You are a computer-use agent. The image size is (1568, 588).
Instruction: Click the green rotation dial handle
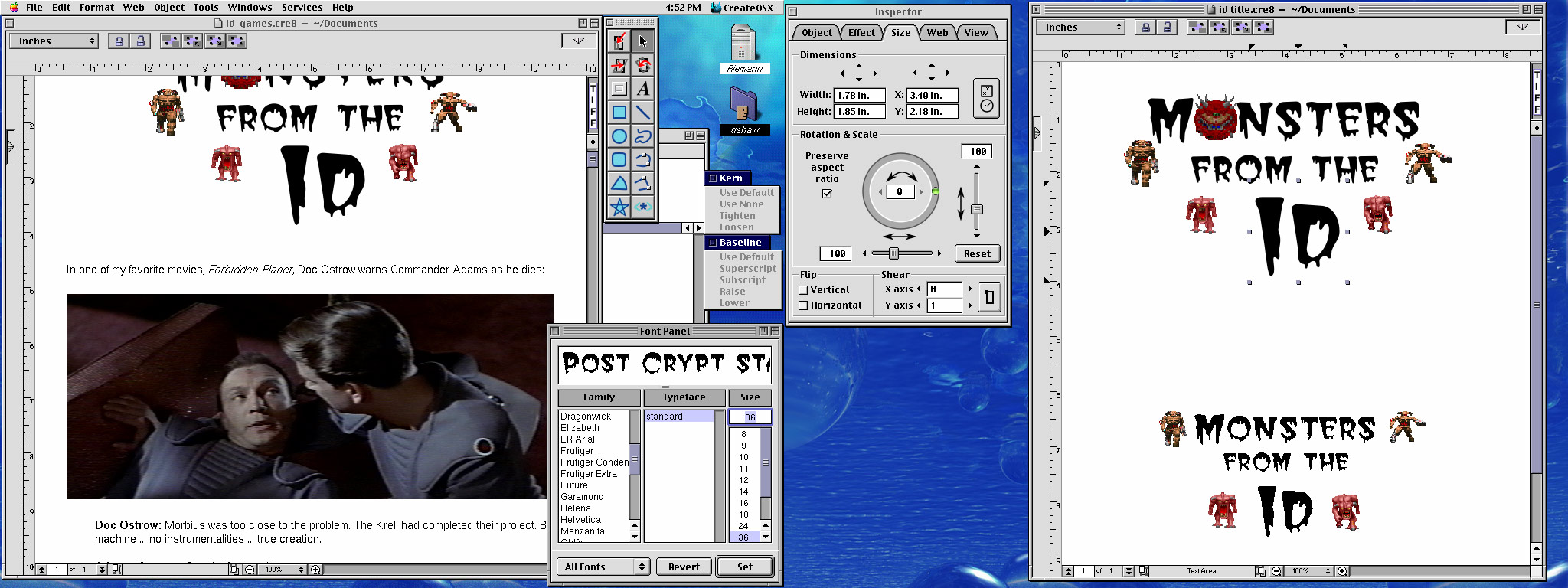click(936, 191)
